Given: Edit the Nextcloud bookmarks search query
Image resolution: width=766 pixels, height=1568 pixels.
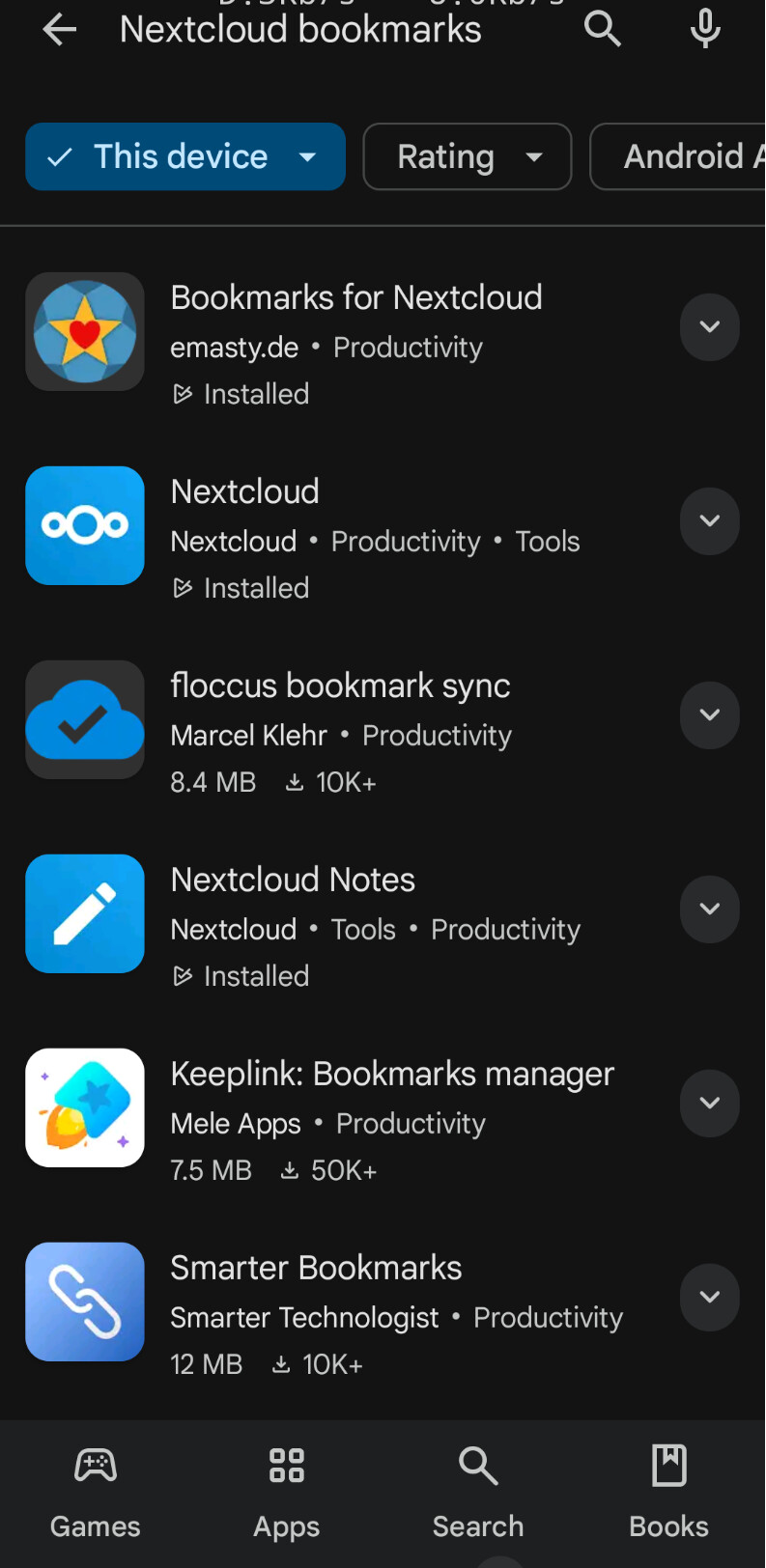Looking at the screenshot, I should 300,30.
